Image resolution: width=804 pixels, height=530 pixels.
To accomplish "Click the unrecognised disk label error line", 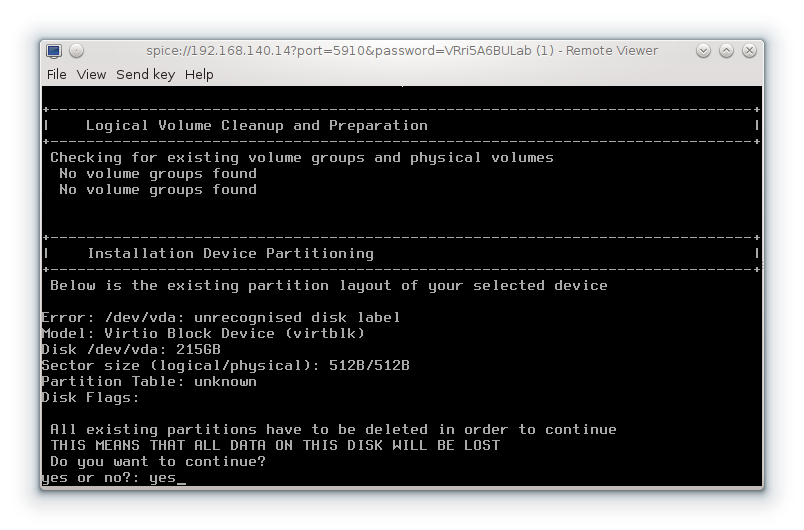I will [220, 318].
